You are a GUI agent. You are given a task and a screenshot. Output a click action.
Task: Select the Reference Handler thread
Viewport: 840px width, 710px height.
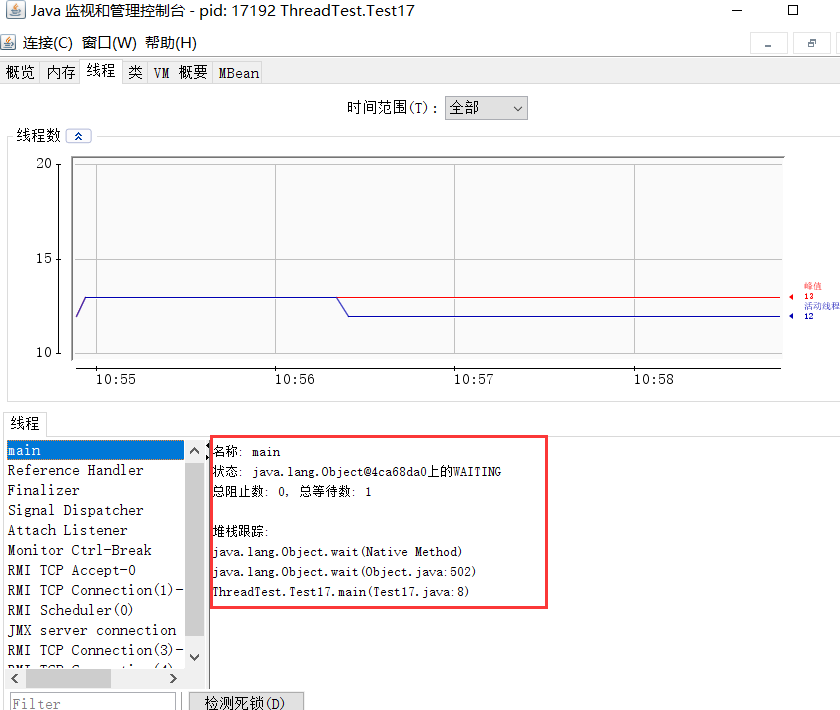click(95, 470)
